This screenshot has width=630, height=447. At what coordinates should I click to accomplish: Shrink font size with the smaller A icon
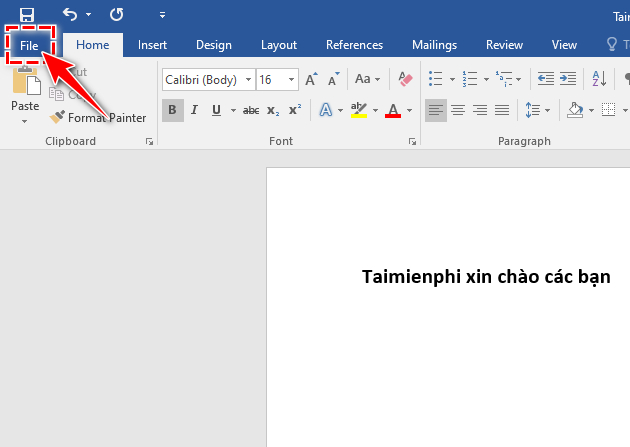click(333, 80)
